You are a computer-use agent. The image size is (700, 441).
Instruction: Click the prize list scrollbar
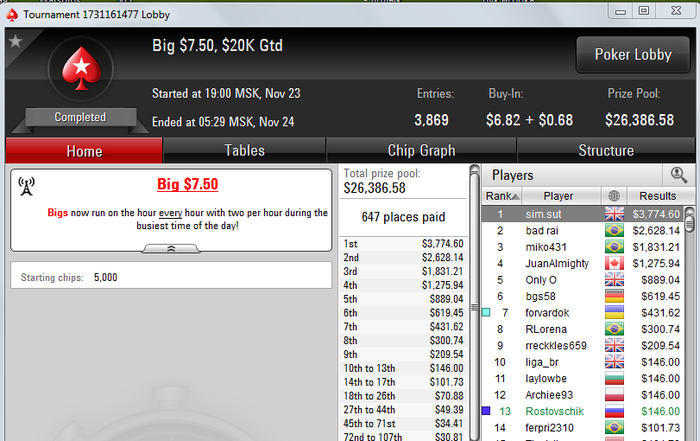[x=475, y=303]
